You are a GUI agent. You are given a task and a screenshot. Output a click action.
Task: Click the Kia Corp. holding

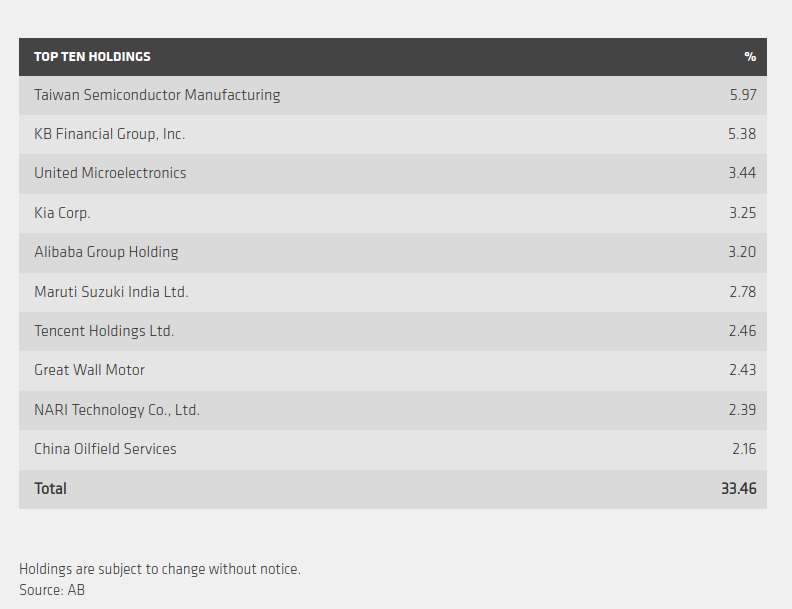pyautogui.click(x=62, y=213)
